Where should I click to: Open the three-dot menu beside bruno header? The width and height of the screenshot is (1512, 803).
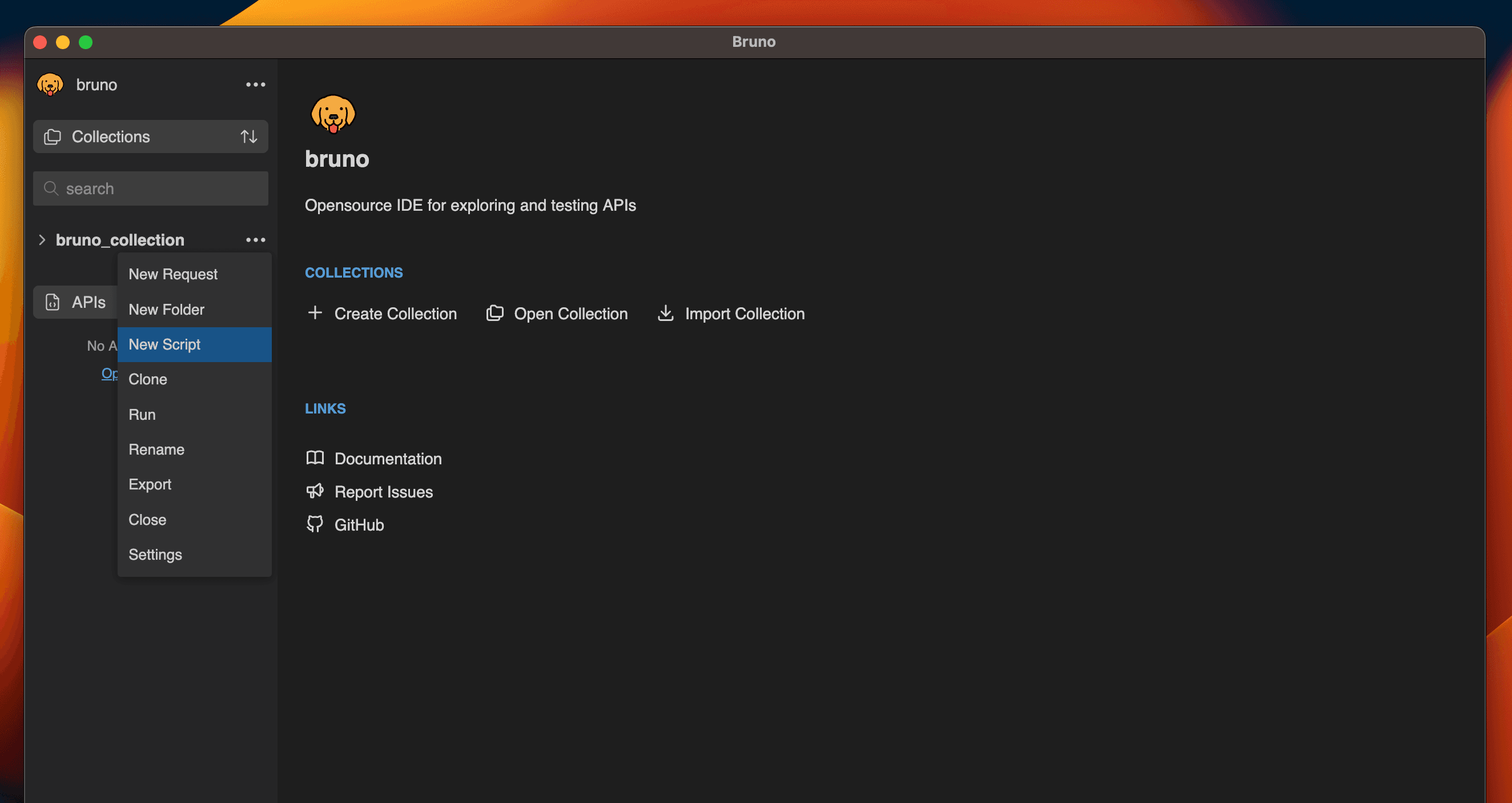click(255, 85)
